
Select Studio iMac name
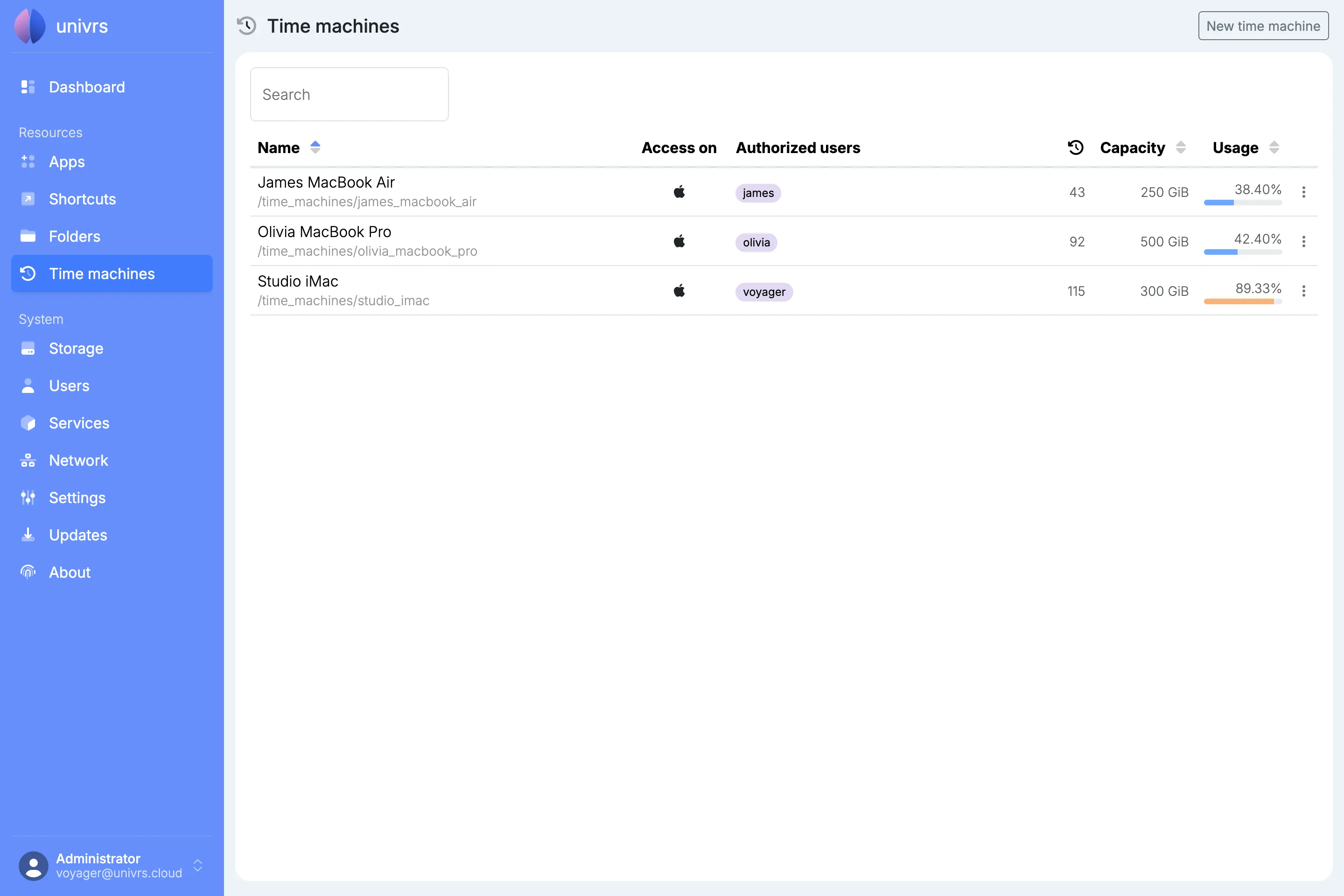click(298, 281)
